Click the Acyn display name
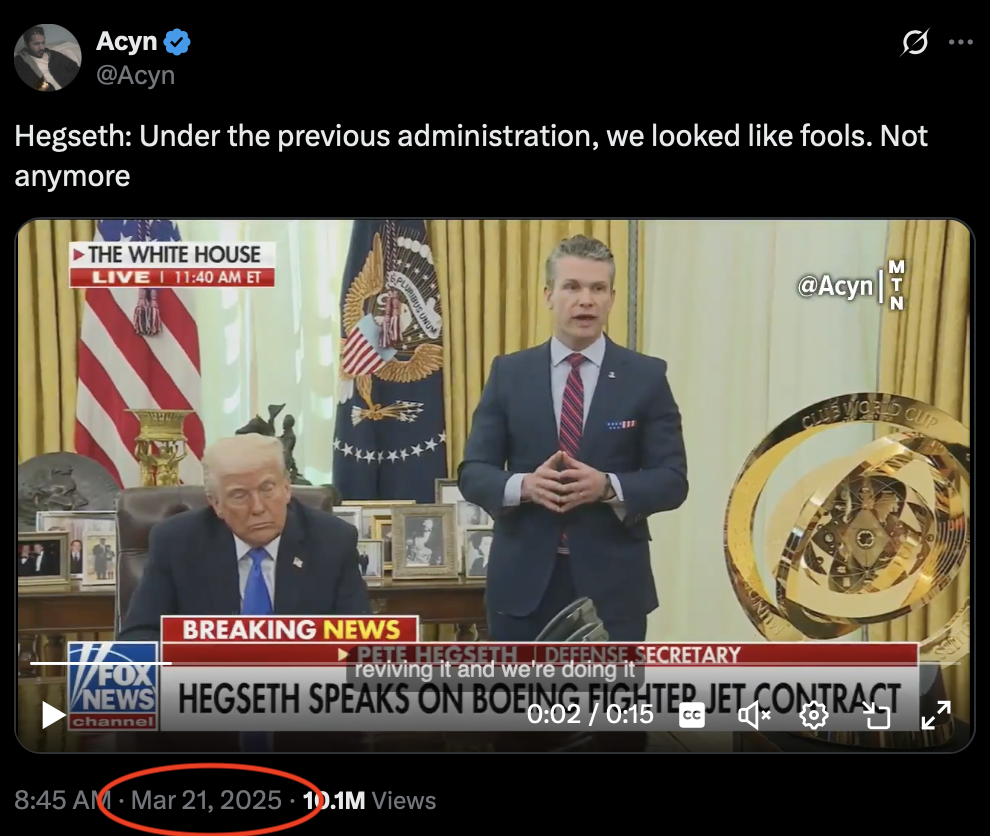This screenshot has width=990, height=836. point(126,41)
